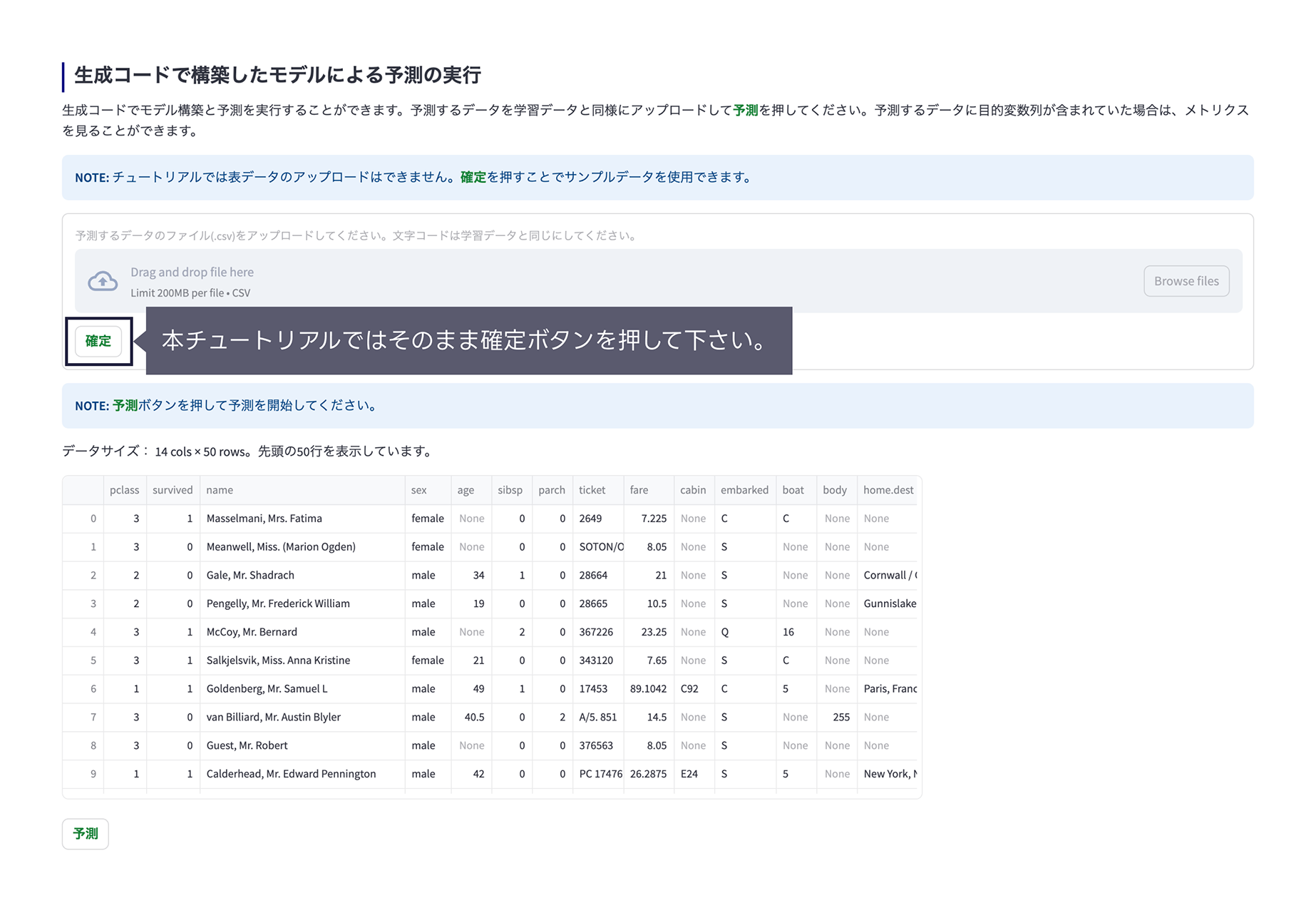Select the age column header
1316x913 pixels.
point(471,490)
